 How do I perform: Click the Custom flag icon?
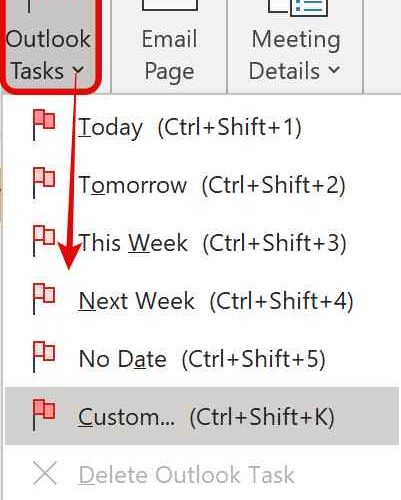pos(44,415)
